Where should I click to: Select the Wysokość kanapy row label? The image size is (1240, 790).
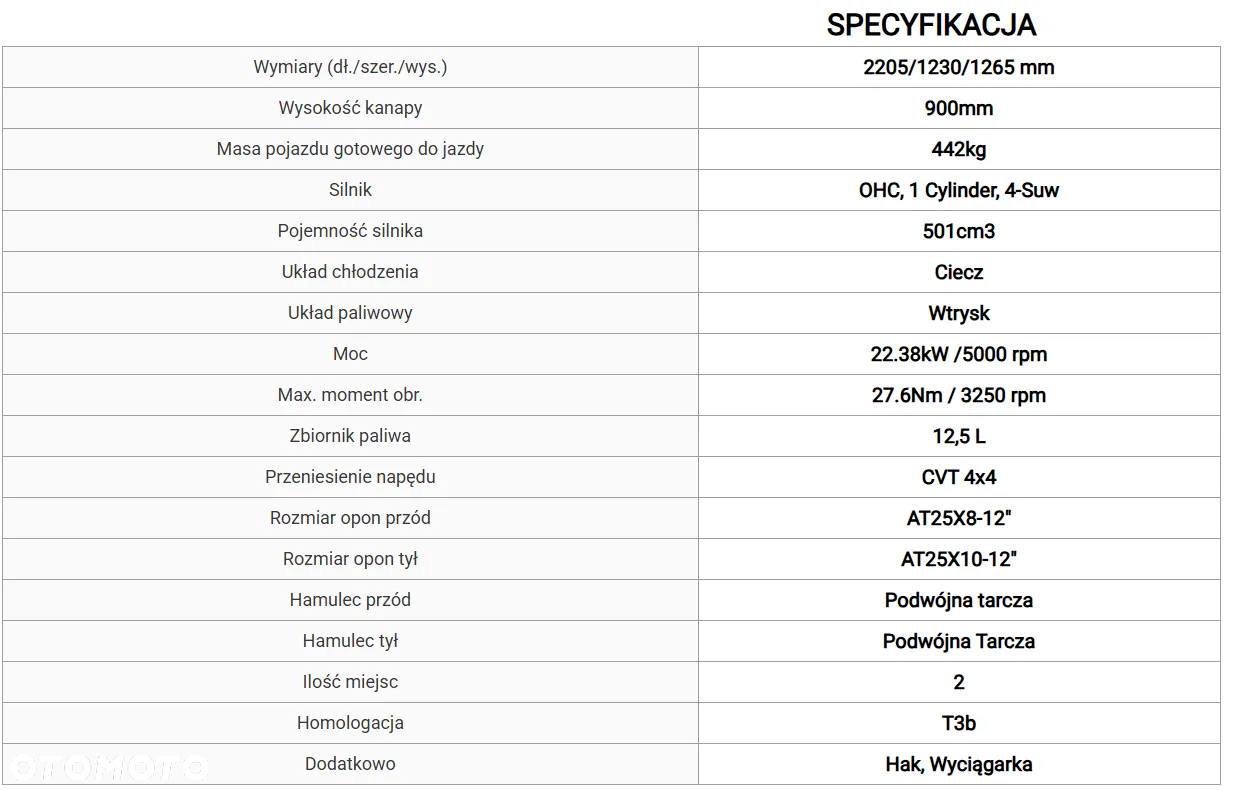click(x=350, y=108)
